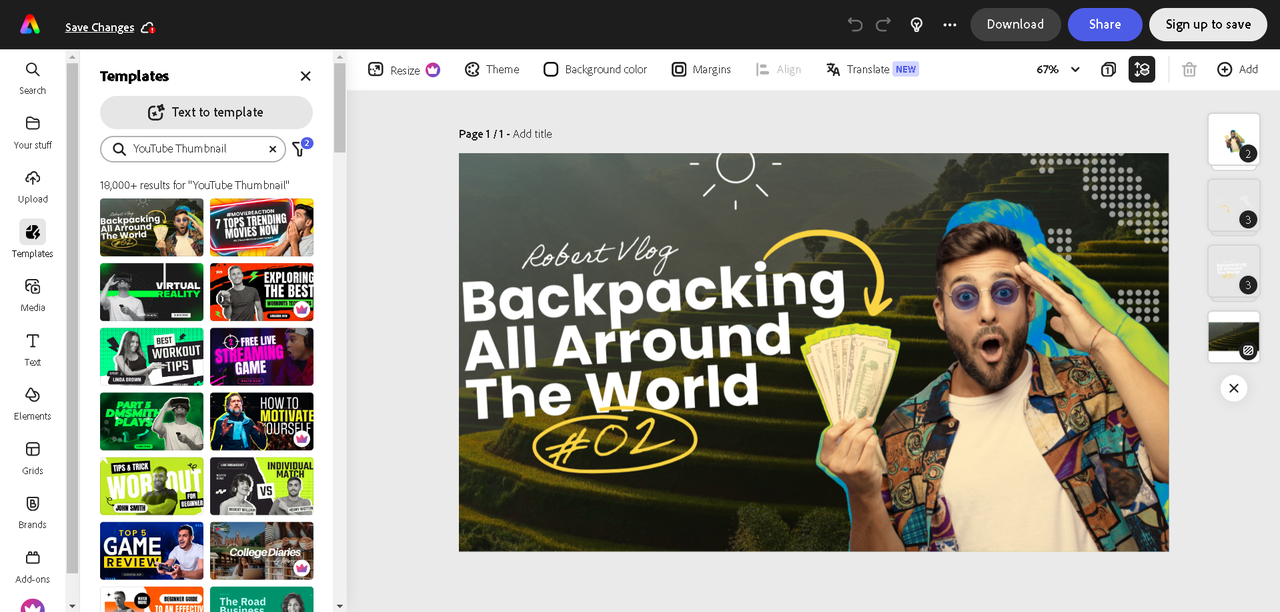Select Backpacking All Around The World template
The image size is (1280, 612).
[152, 227]
